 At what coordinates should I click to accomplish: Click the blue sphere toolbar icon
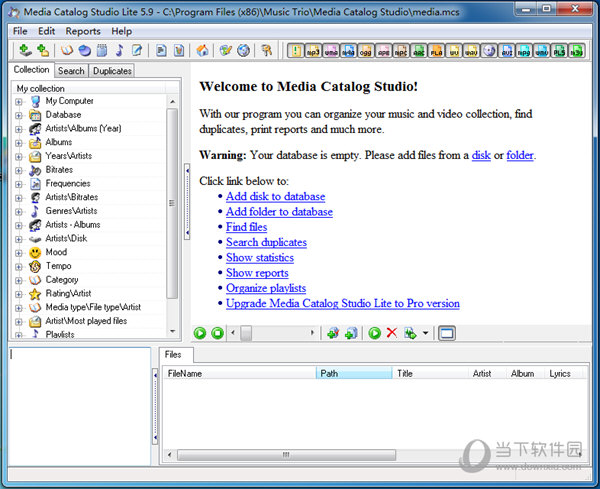coord(85,50)
